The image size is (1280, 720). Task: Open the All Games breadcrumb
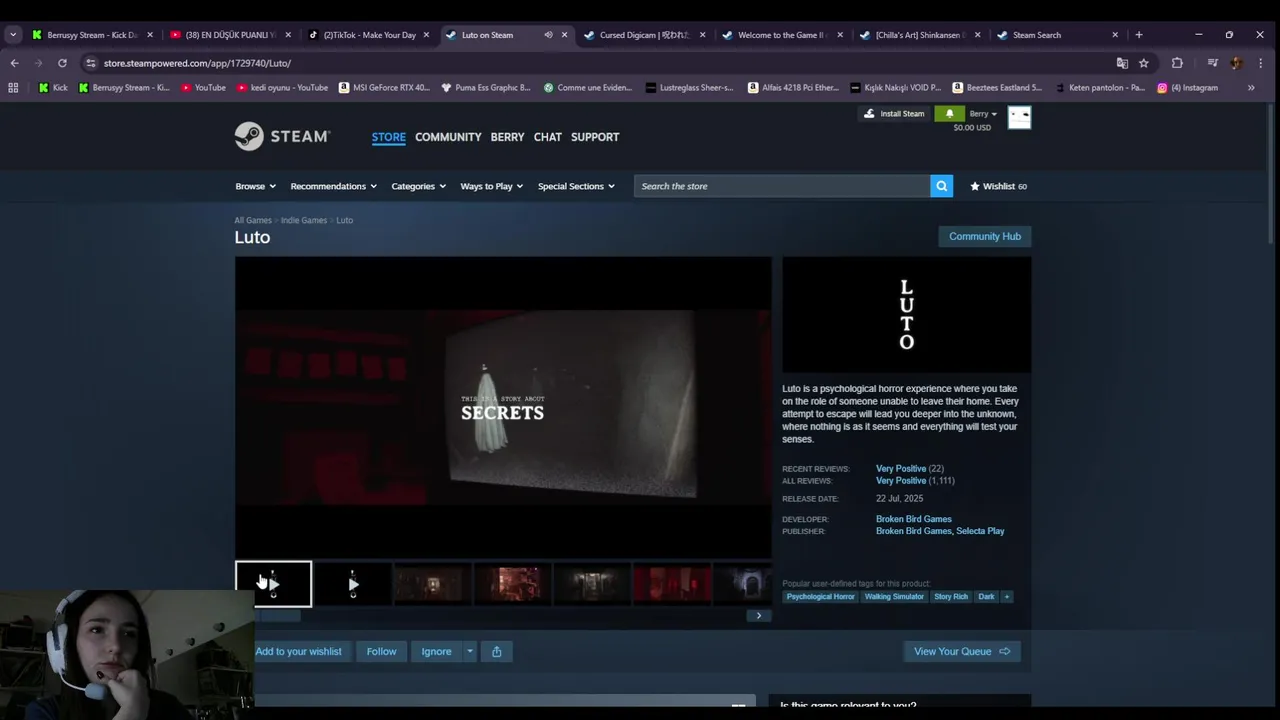253,220
